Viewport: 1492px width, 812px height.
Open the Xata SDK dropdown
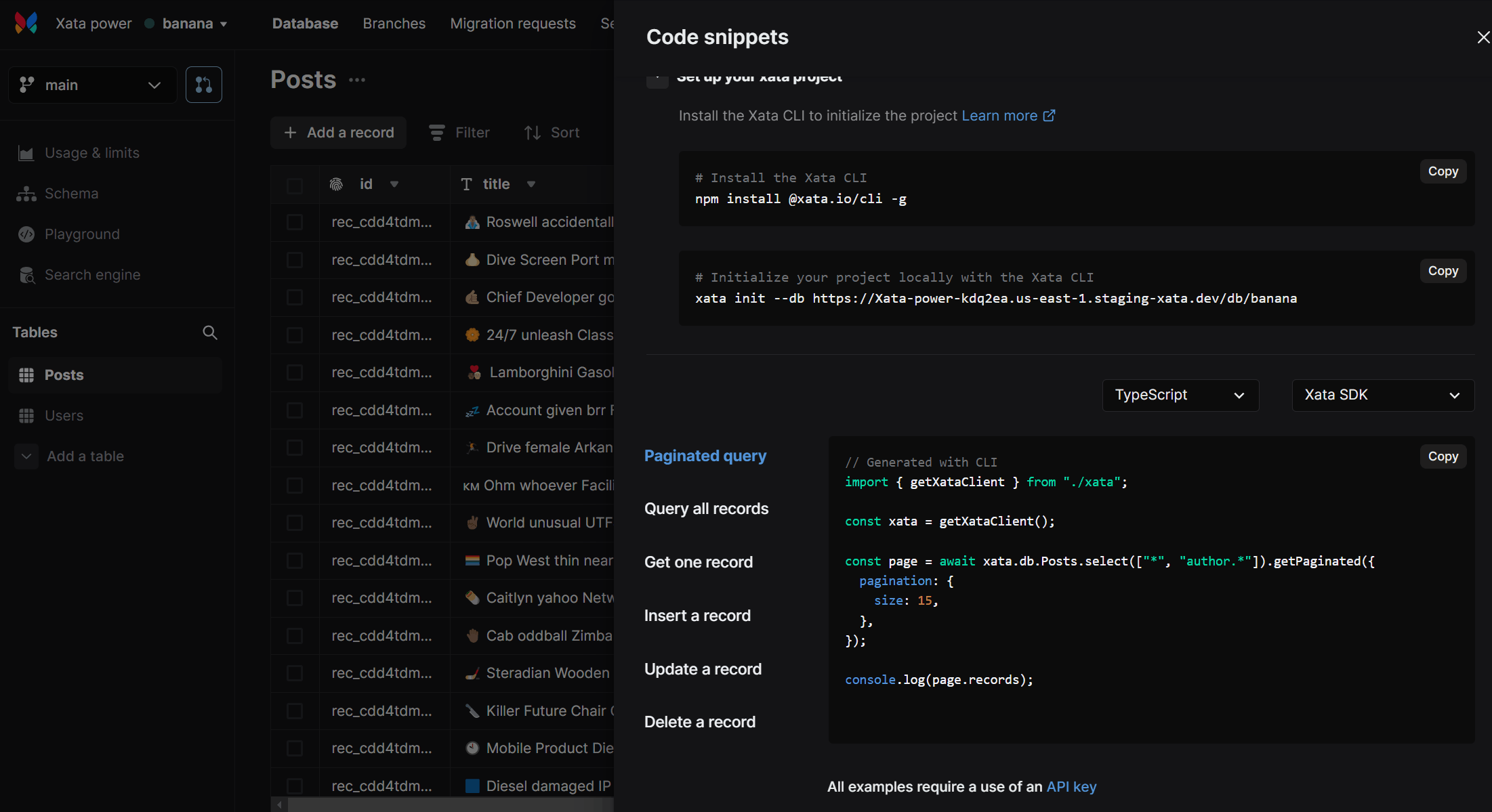pos(1383,395)
